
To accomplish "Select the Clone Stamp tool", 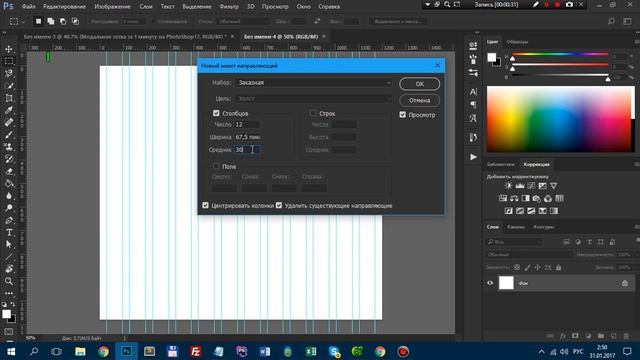I will [x=9, y=147].
